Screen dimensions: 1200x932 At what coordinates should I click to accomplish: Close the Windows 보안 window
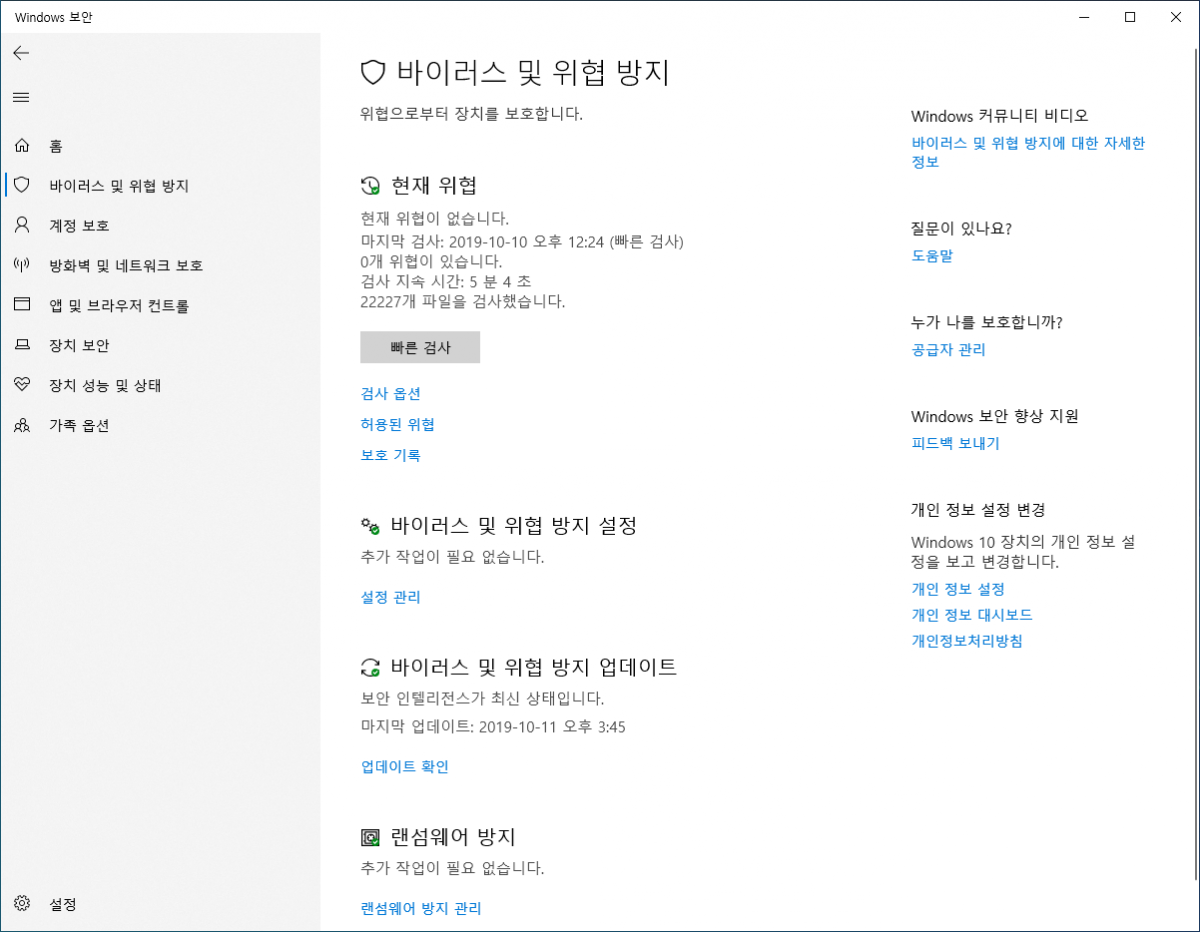point(1176,17)
